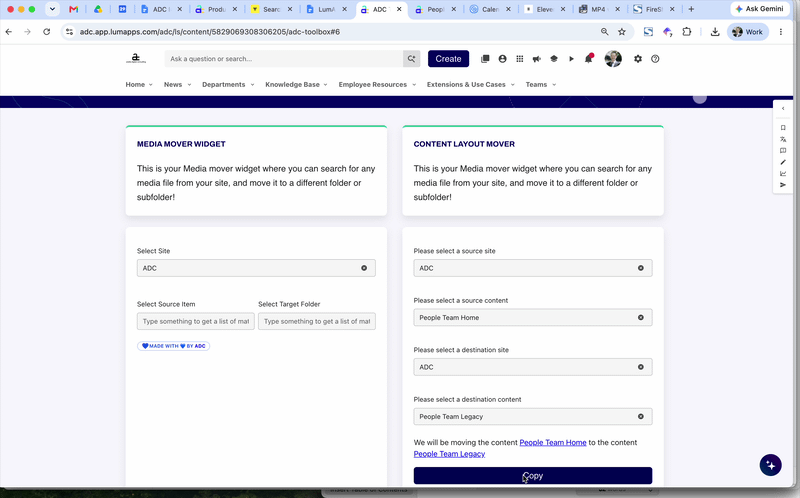The width and height of the screenshot is (800, 498).
Task: Clear the source site ADC selection
Action: pyautogui.click(x=641, y=268)
